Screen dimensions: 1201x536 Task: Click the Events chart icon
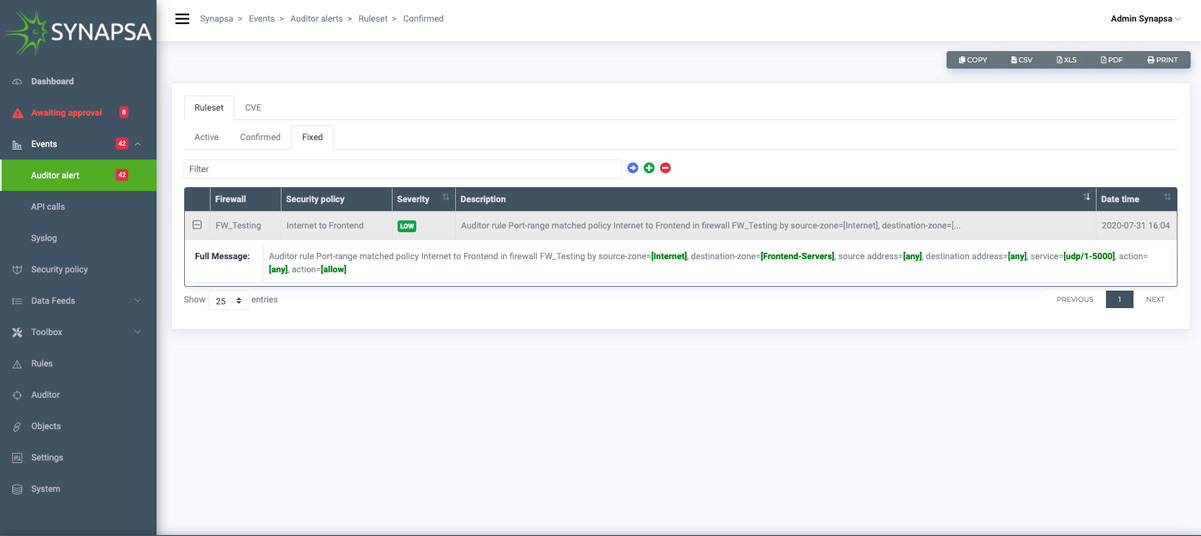tap(17, 145)
